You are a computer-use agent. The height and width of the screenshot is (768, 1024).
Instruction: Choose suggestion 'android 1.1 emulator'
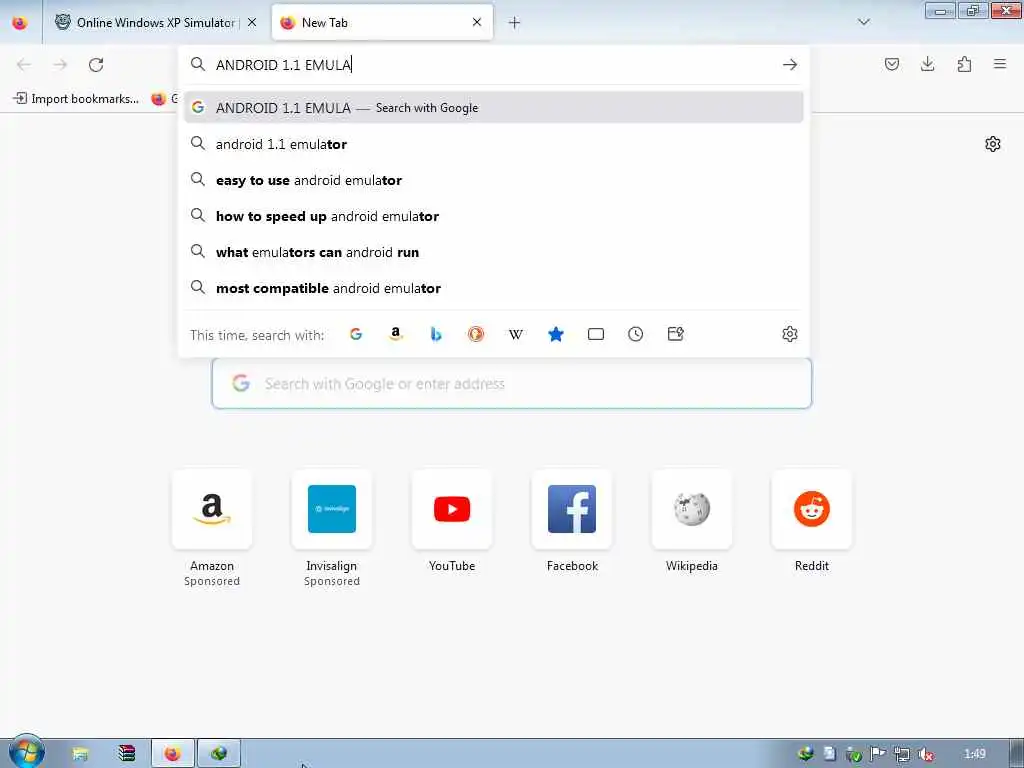tap(493, 144)
